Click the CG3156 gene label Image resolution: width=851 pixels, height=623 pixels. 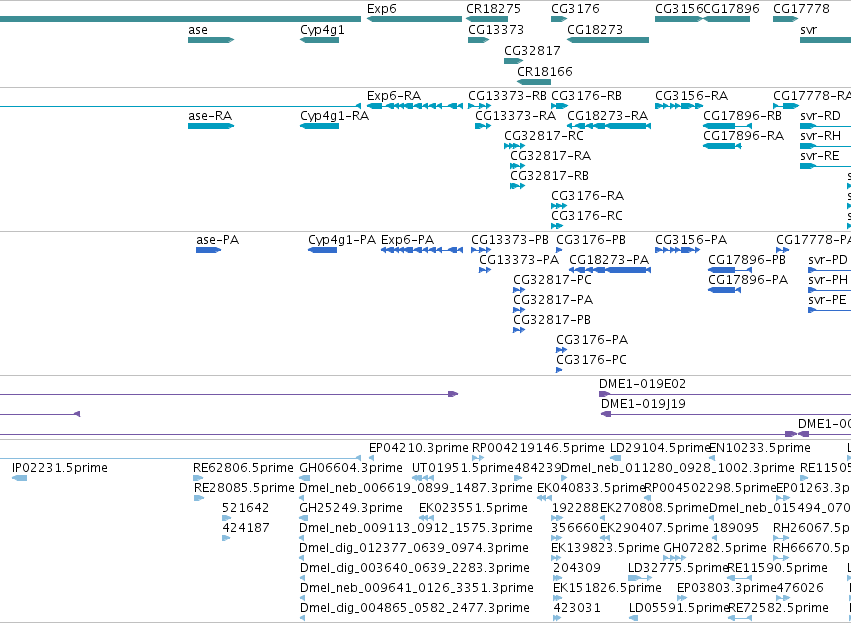[x=679, y=9]
